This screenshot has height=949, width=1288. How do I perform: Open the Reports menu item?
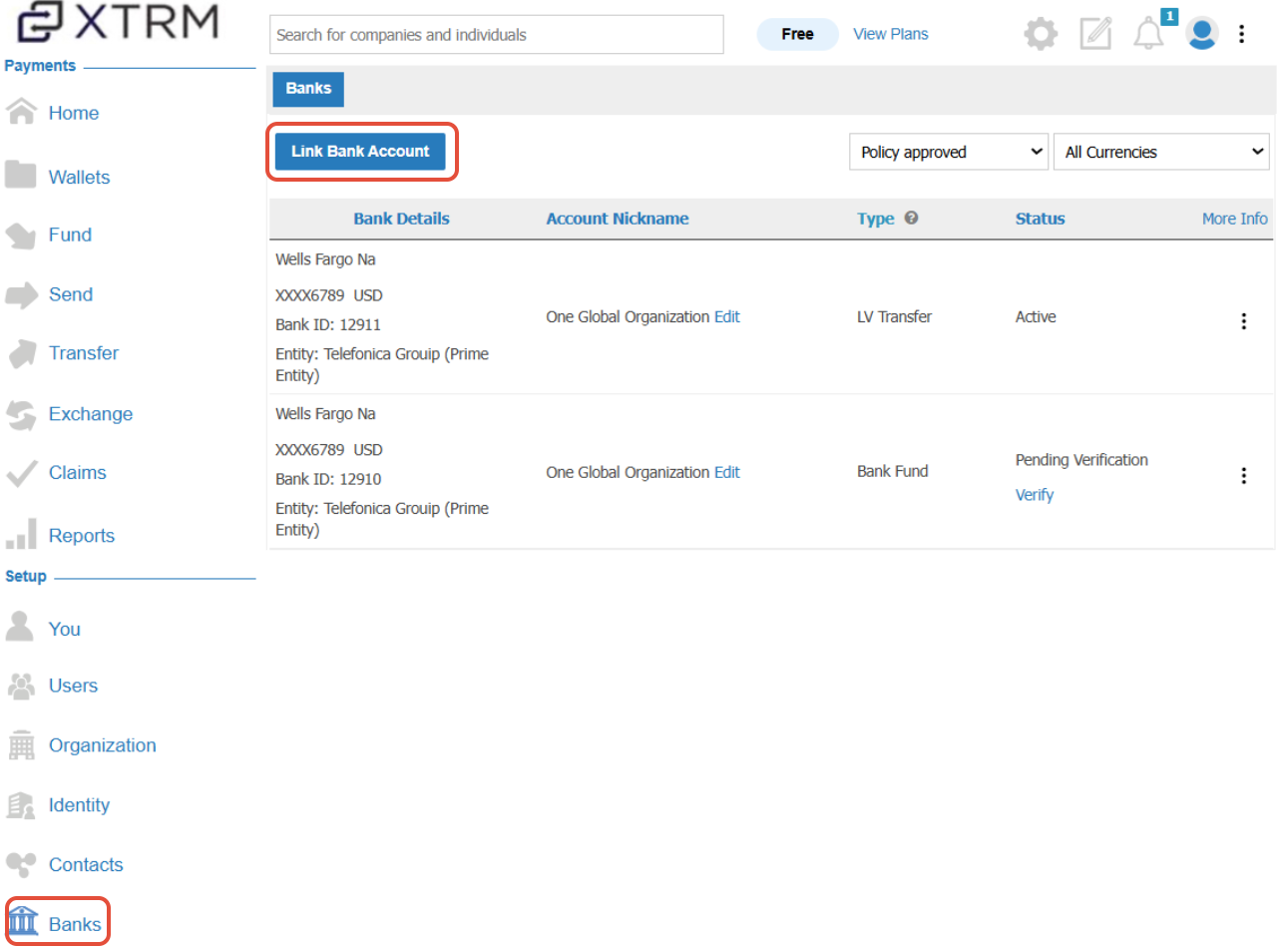82,536
